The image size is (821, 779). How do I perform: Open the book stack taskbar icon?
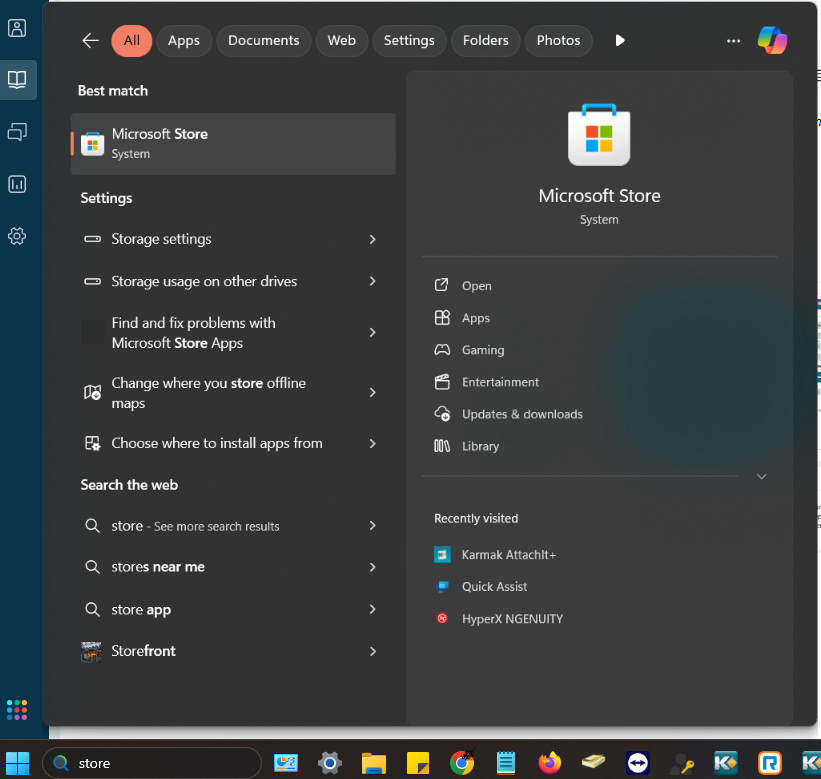coord(594,762)
